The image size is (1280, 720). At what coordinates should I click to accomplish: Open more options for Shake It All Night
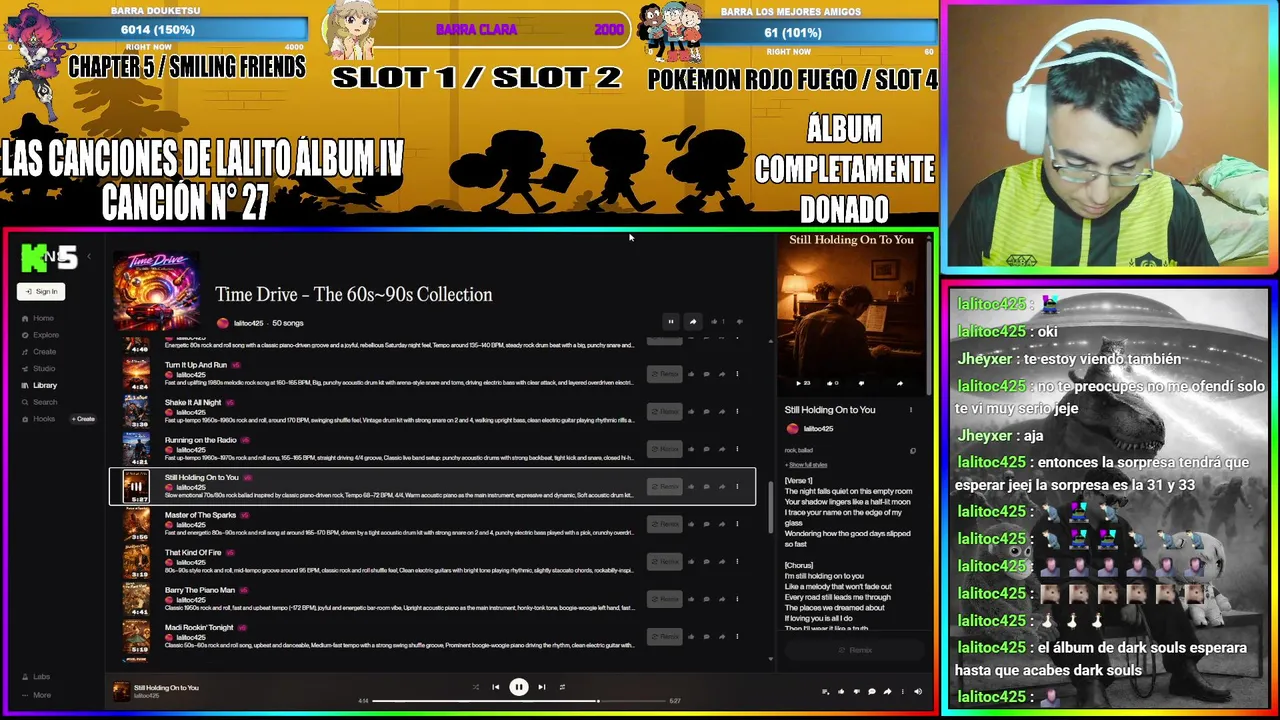[x=737, y=411]
